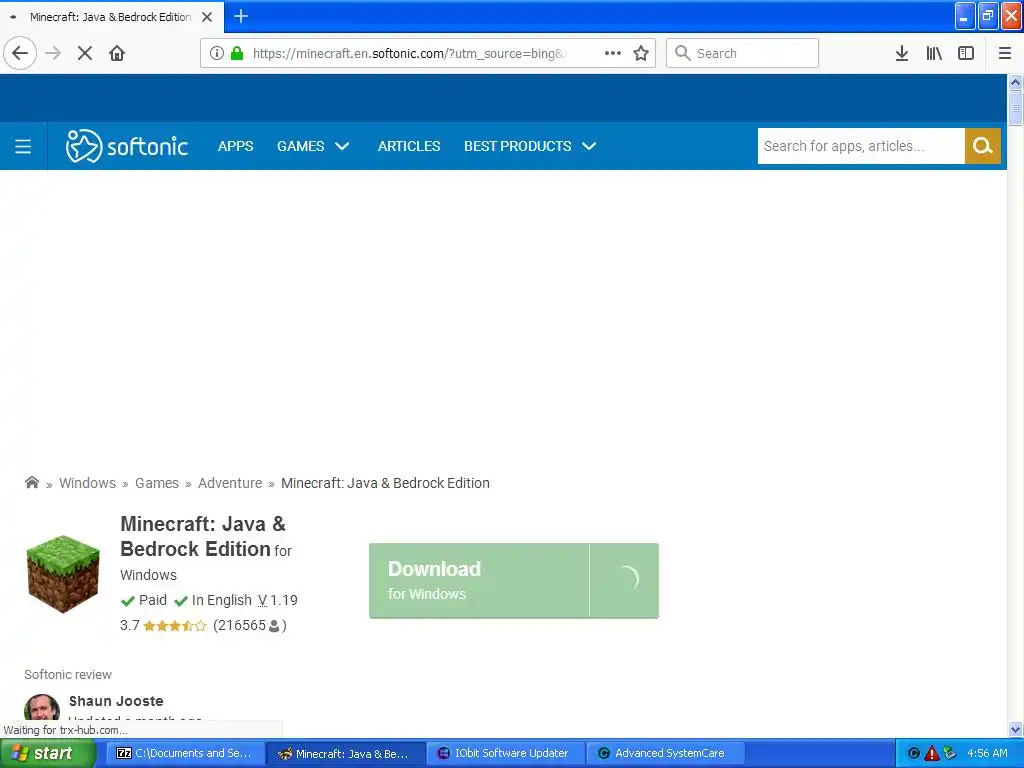Open the ARTICLES menu item
The height and width of the screenshot is (768, 1024).
click(x=409, y=146)
